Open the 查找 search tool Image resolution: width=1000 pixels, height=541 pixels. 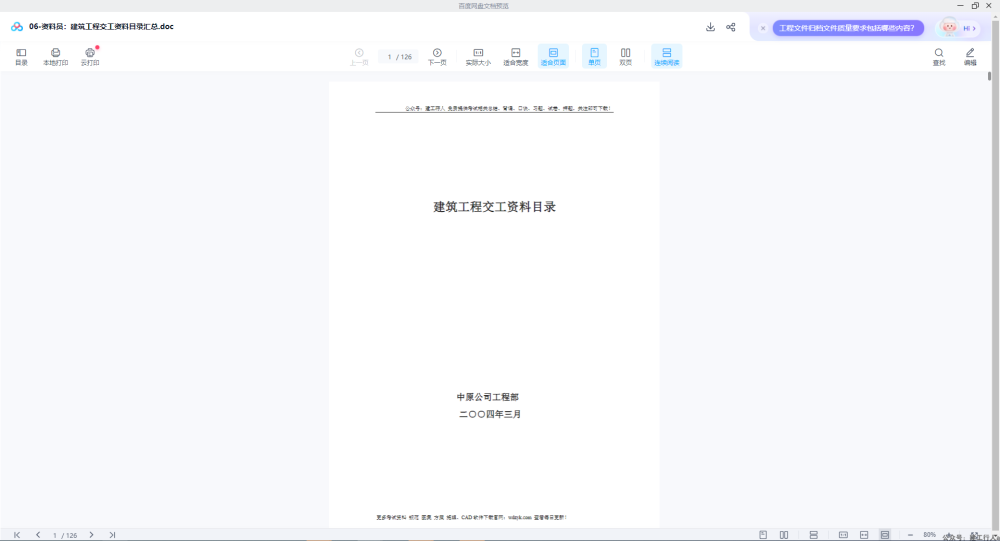(x=939, y=57)
